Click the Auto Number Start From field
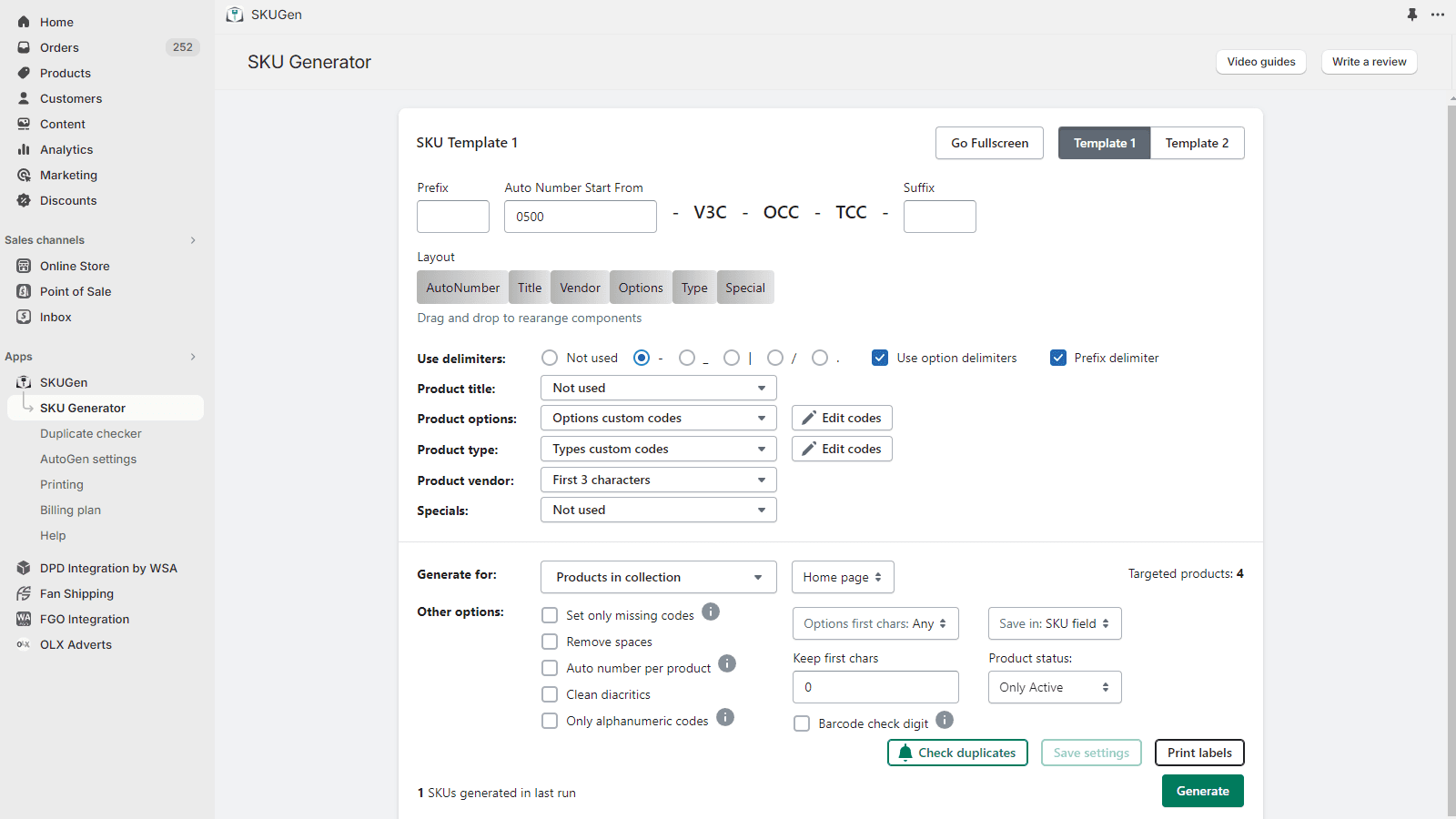Image resolution: width=1456 pixels, height=819 pixels. (580, 217)
